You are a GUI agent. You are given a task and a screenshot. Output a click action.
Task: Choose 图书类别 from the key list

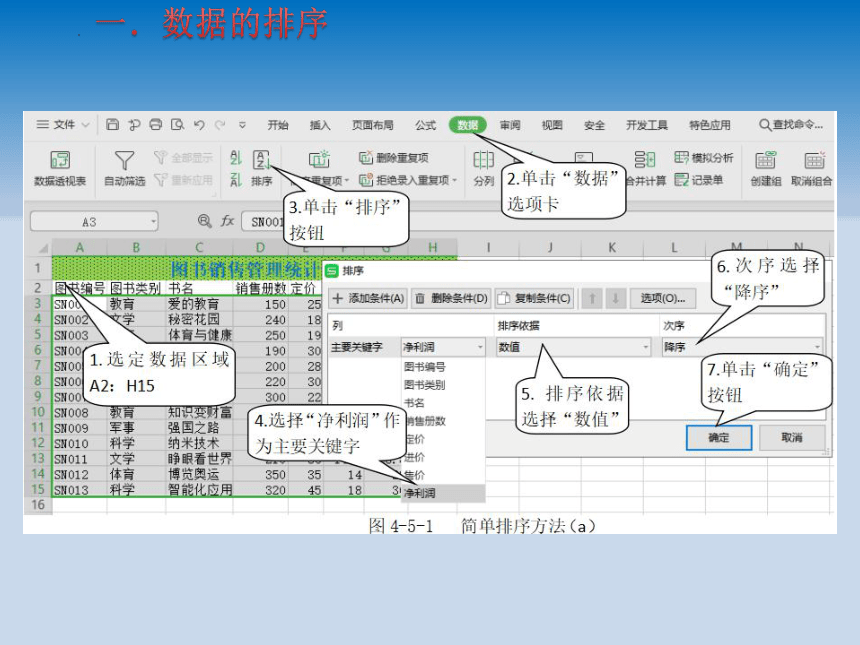(425, 385)
